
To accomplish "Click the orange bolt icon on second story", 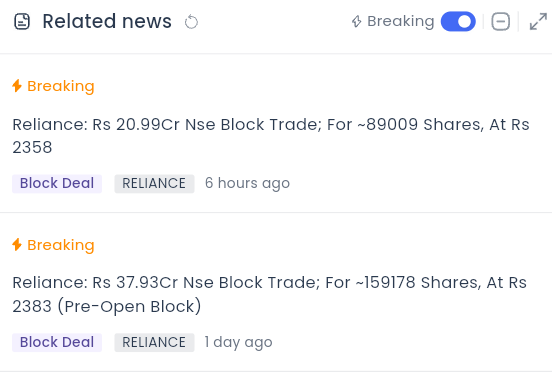I will [17, 244].
